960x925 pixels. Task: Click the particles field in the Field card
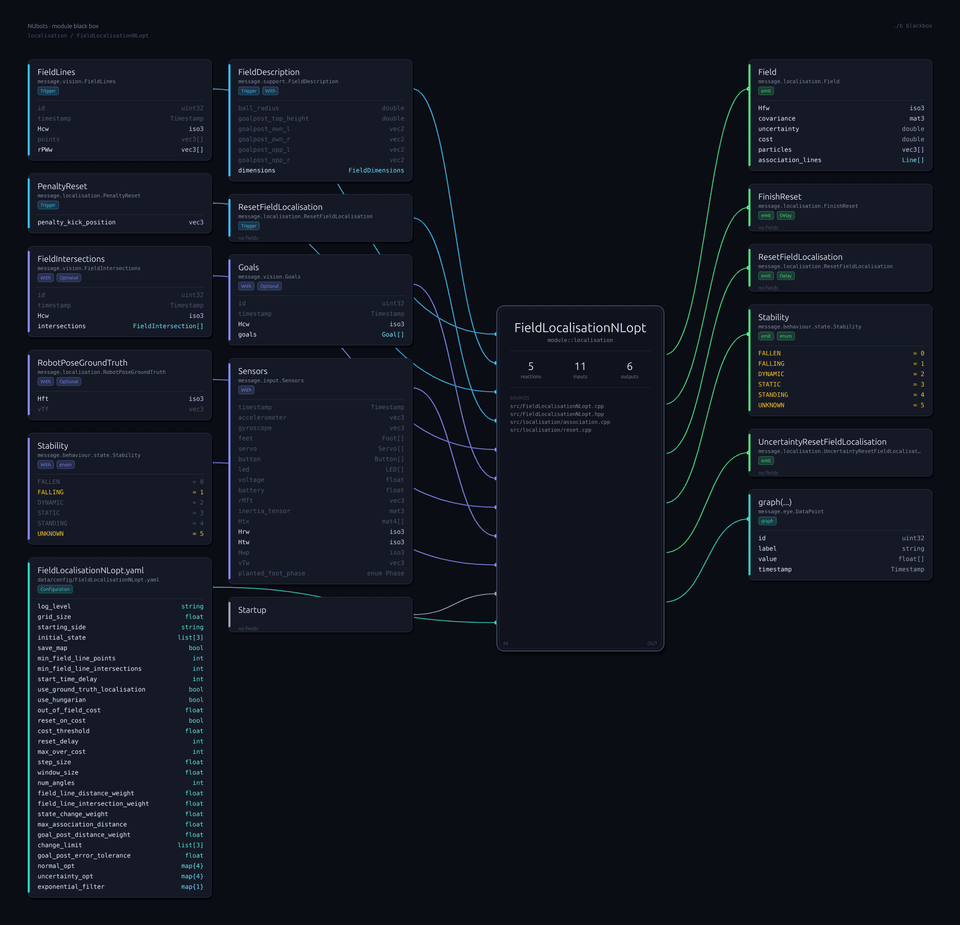click(x=841, y=149)
